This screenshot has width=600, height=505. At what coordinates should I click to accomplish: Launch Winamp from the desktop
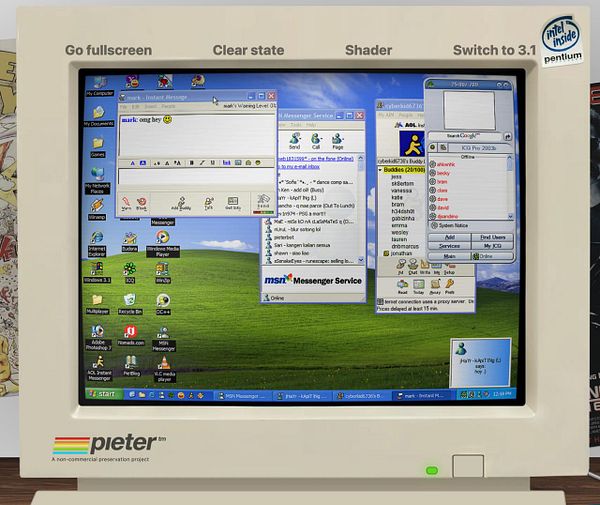(97, 210)
